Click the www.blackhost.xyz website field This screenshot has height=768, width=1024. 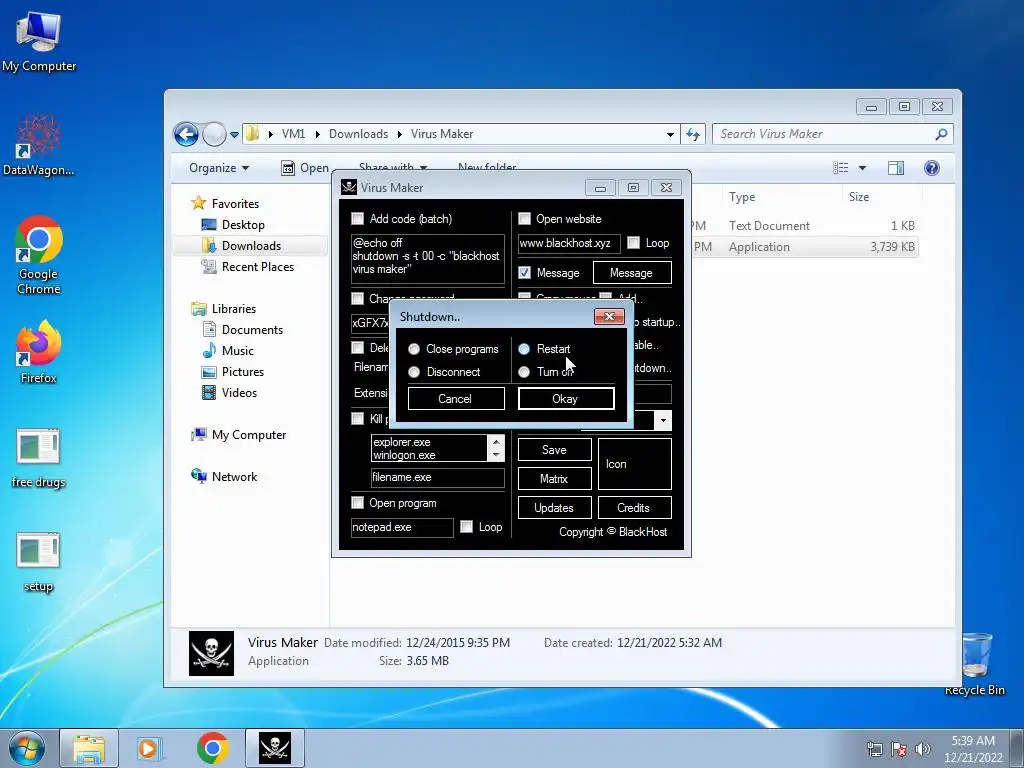coord(569,243)
